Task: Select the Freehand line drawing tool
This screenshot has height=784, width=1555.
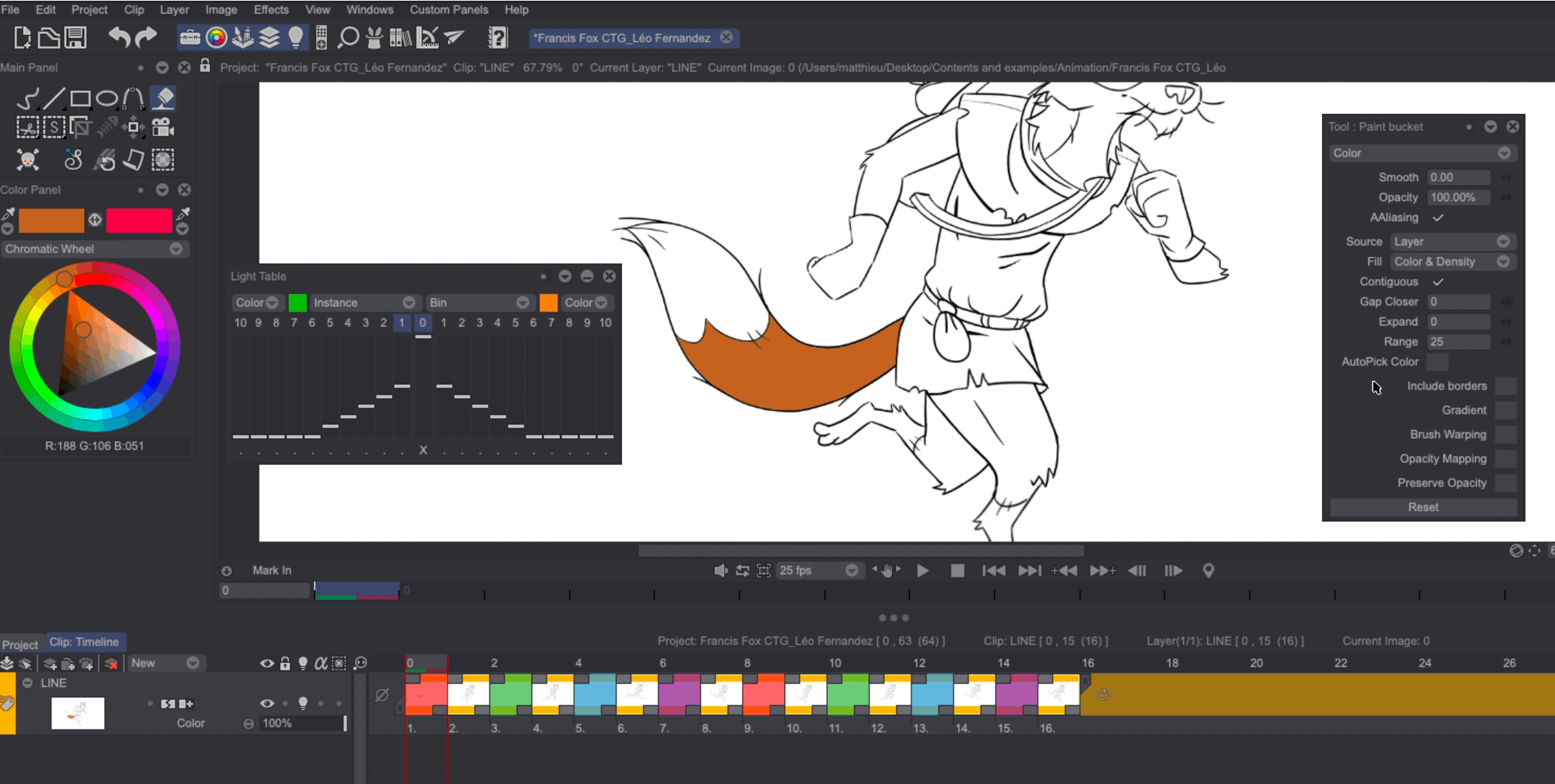Action: tap(27, 98)
